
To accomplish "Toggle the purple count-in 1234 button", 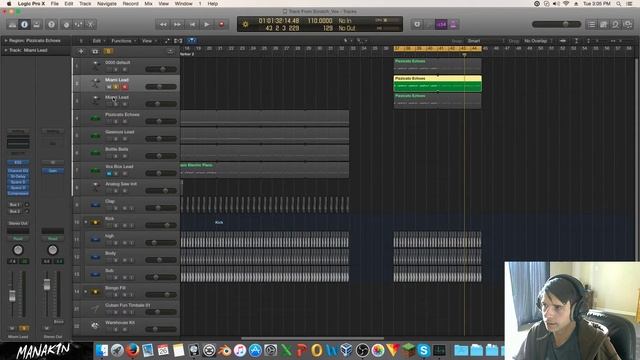I will point(441,24).
